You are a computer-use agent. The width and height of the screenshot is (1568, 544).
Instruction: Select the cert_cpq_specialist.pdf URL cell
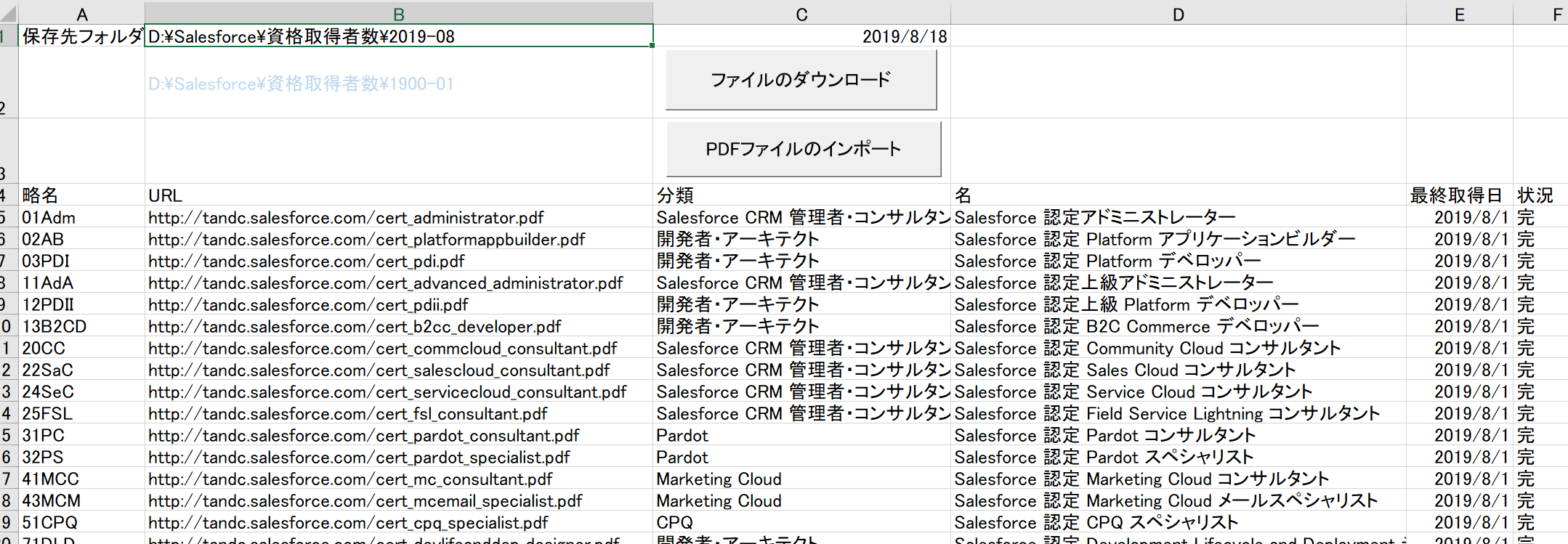(x=399, y=521)
